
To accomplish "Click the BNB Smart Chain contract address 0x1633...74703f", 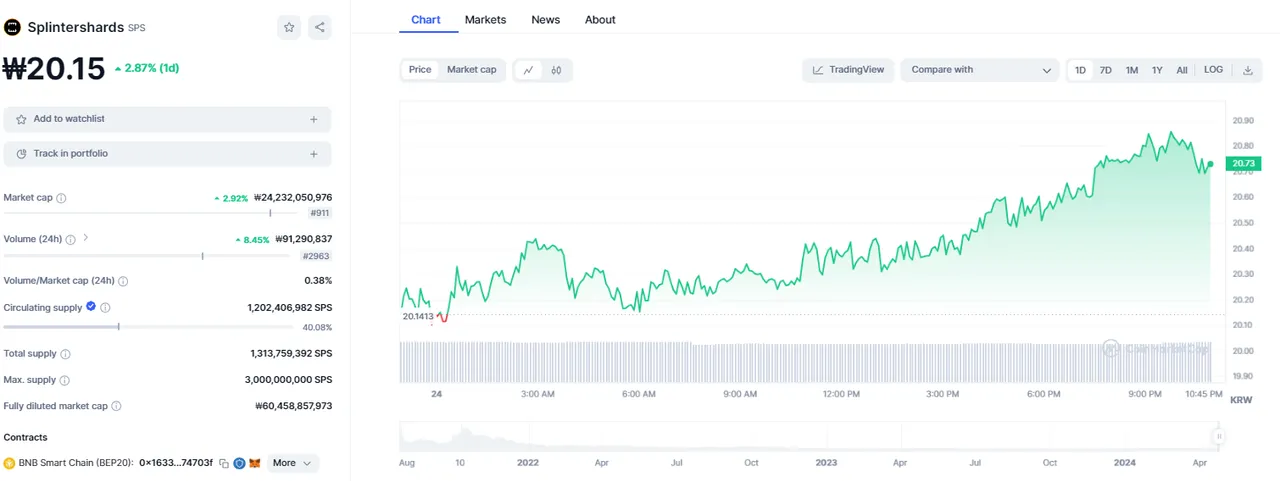I will pos(176,463).
